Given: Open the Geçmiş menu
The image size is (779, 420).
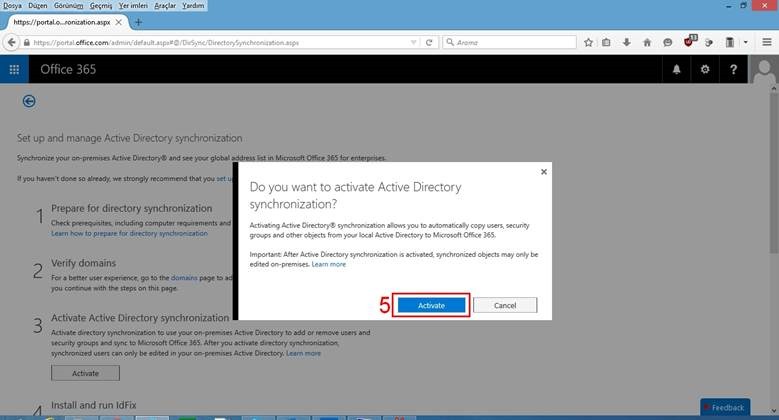Looking at the screenshot, I should pos(101,5).
